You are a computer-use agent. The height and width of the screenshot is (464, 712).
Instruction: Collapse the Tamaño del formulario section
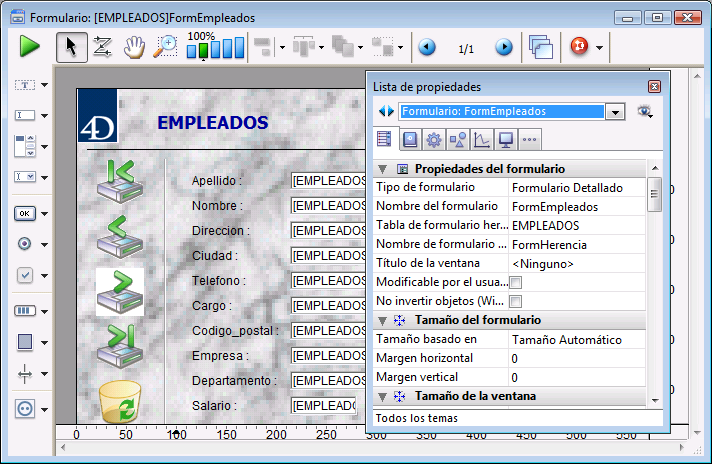[382, 320]
